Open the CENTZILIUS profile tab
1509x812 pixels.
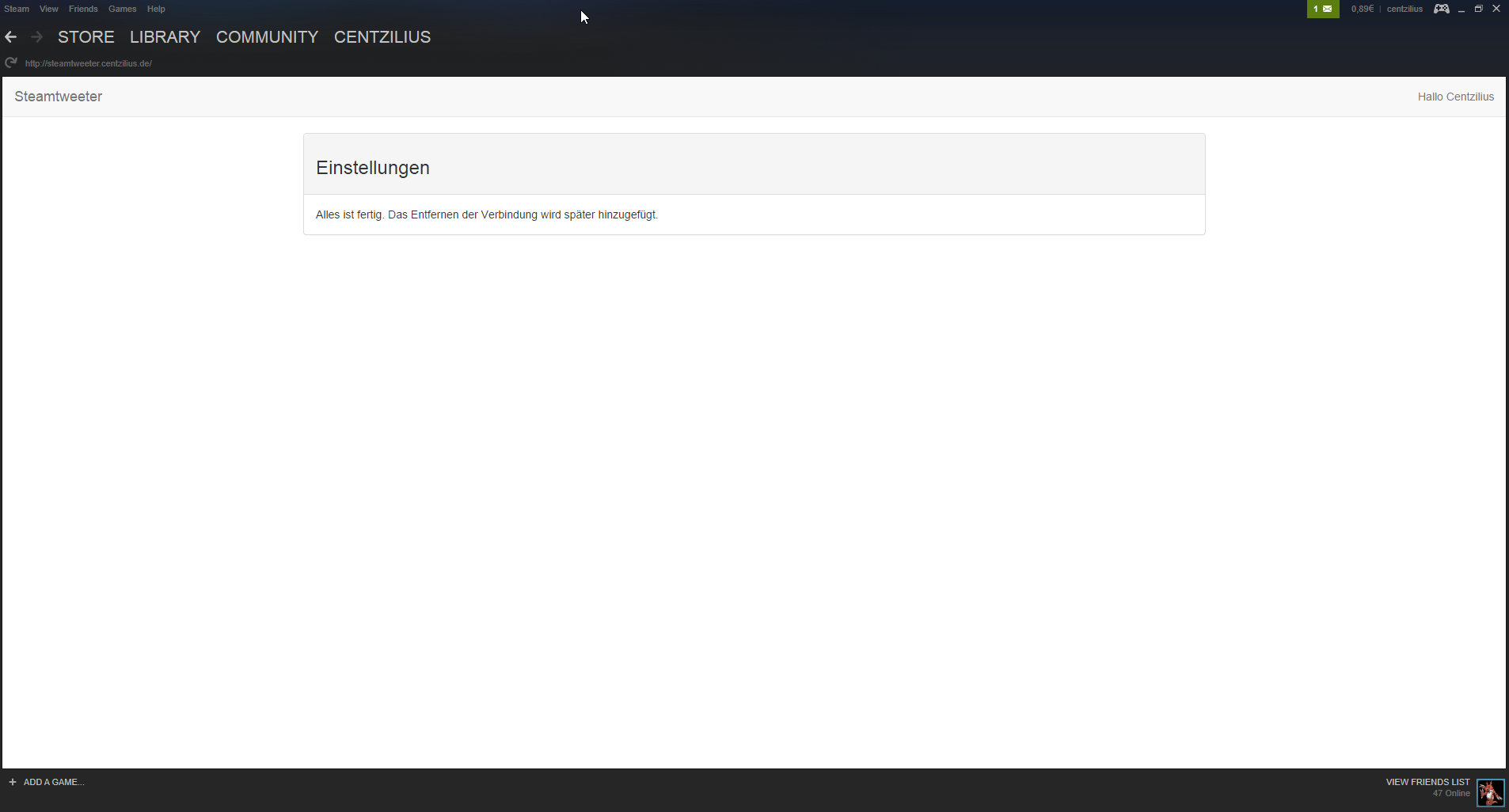pos(382,37)
